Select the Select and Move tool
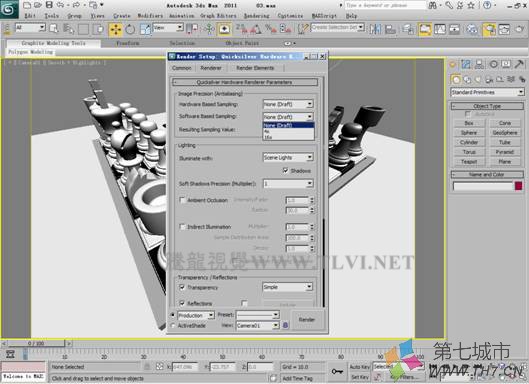529x384 pixels. coord(116,30)
